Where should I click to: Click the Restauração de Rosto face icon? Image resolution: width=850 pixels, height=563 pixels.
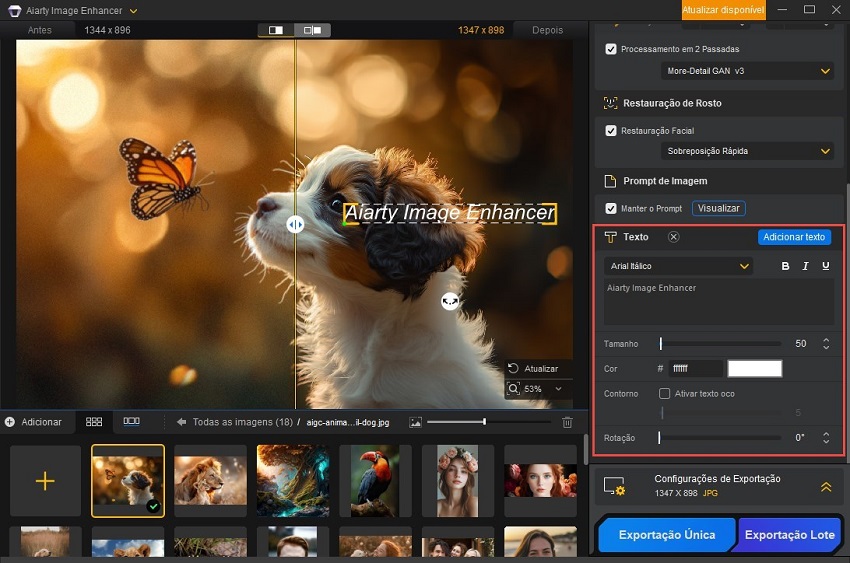click(x=610, y=103)
